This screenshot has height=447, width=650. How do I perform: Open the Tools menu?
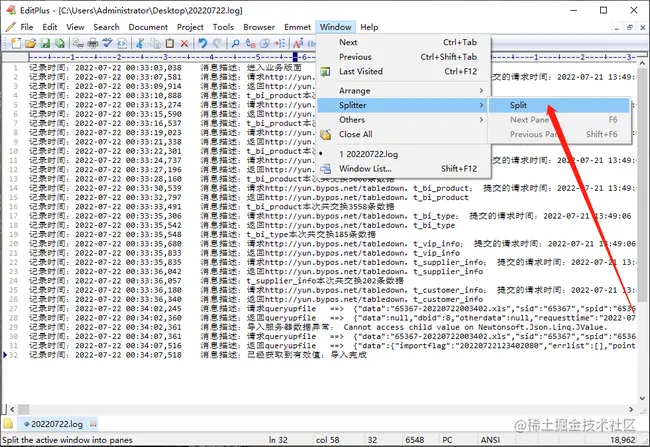point(223,27)
